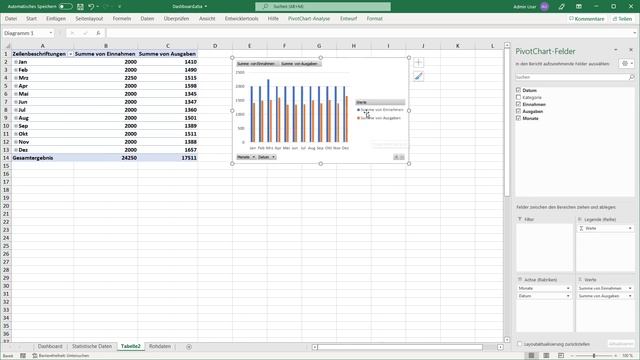Click the vertical scroll down arrow
The image size is (640, 360).
507,340
